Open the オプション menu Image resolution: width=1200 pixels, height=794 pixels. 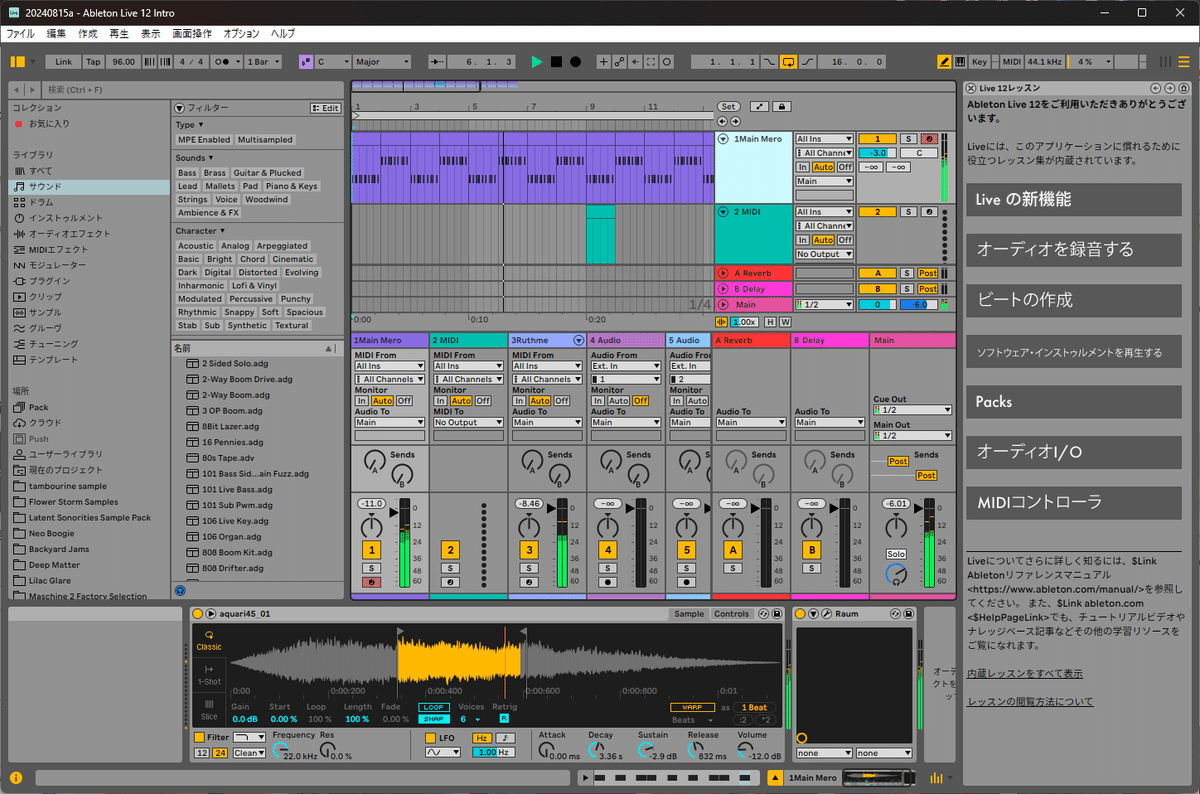[241, 33]
